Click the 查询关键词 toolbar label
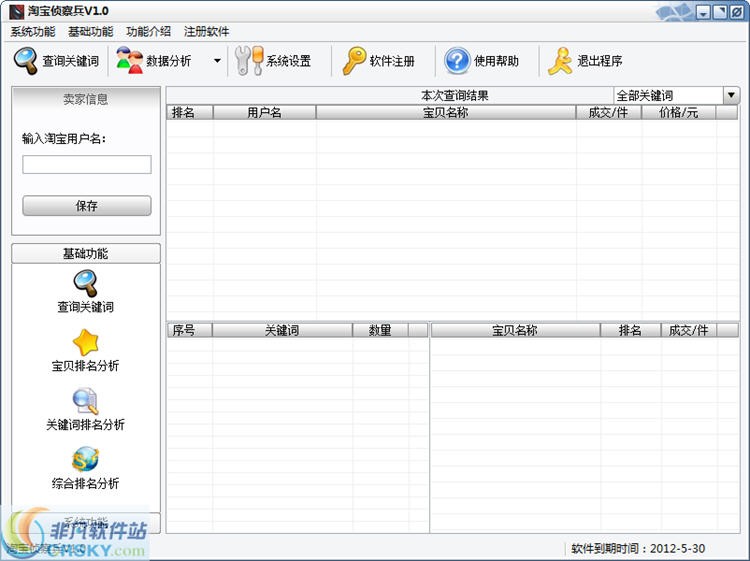The width and height of the screenshot is (750, 561). coord(71,61)
